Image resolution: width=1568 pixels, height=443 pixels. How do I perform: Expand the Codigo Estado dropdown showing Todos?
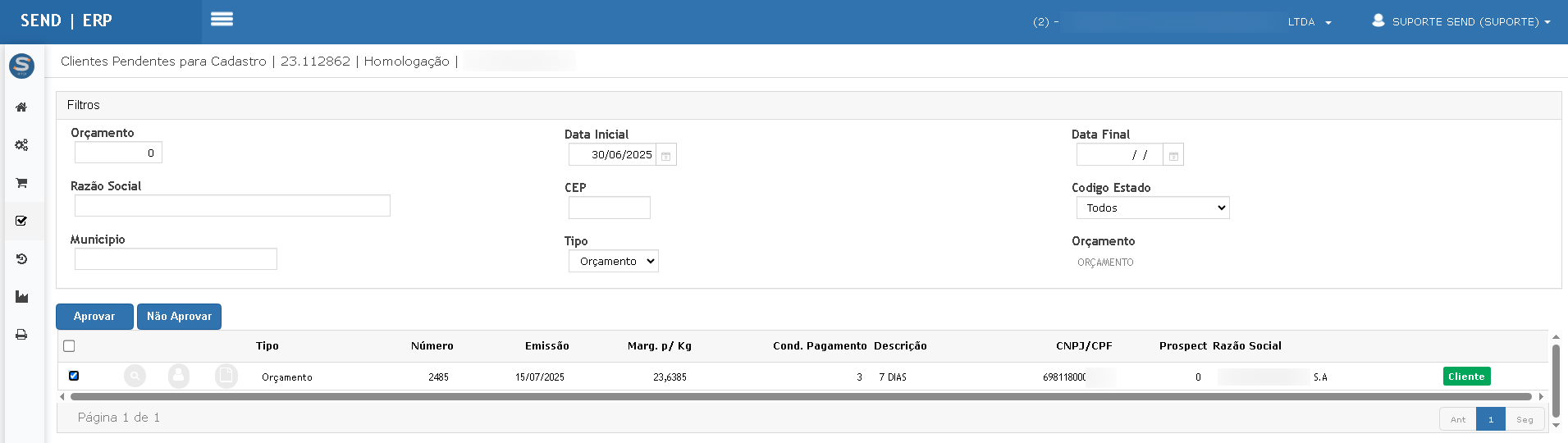tap(1153, 208)
